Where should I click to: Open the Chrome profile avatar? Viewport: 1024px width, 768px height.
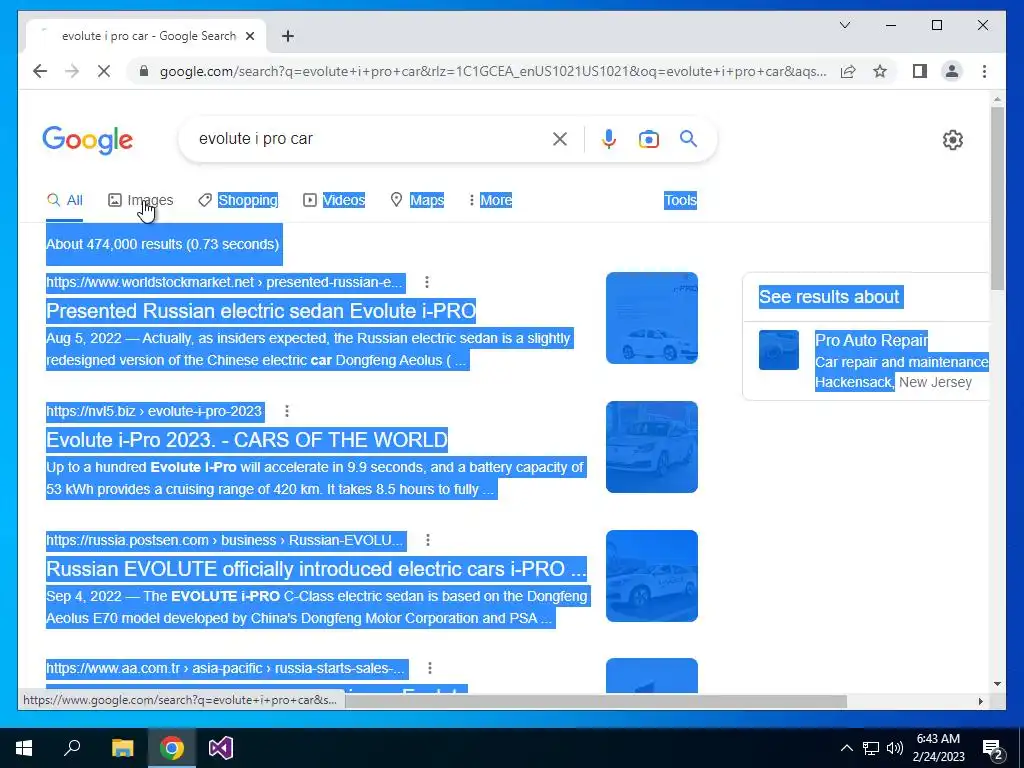[x=952, y=71]
